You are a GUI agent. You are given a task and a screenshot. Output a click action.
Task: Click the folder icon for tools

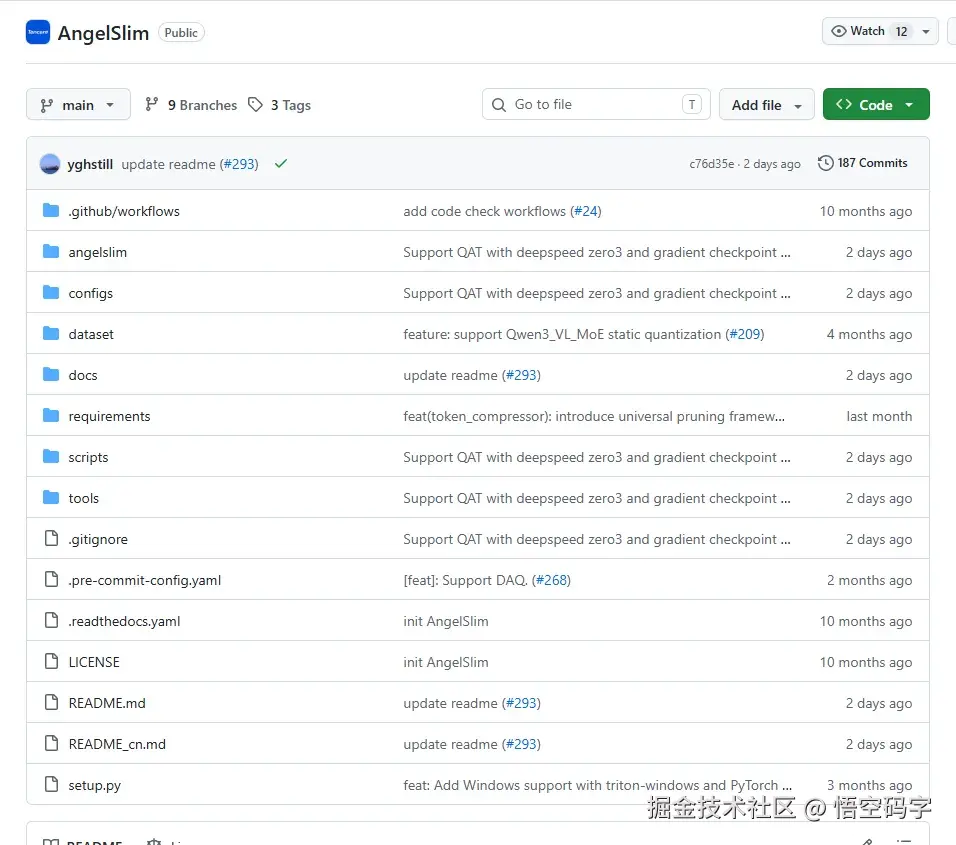tap(51, 497)
